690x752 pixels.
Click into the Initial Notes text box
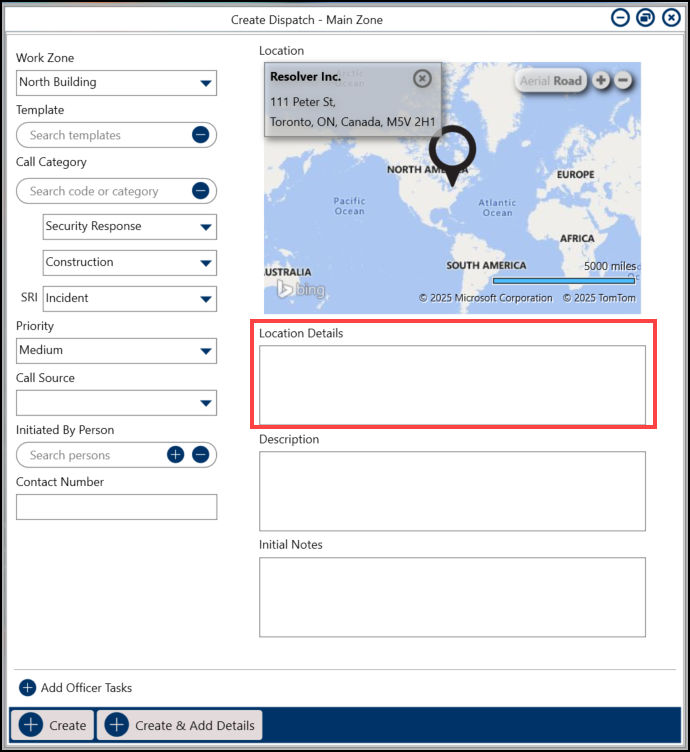[452, 597]
